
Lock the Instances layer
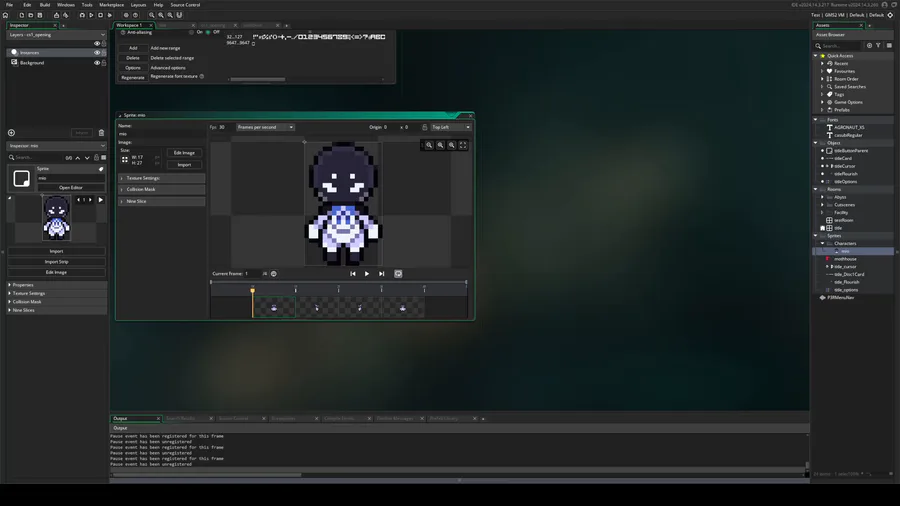click(x=104, y=53)
